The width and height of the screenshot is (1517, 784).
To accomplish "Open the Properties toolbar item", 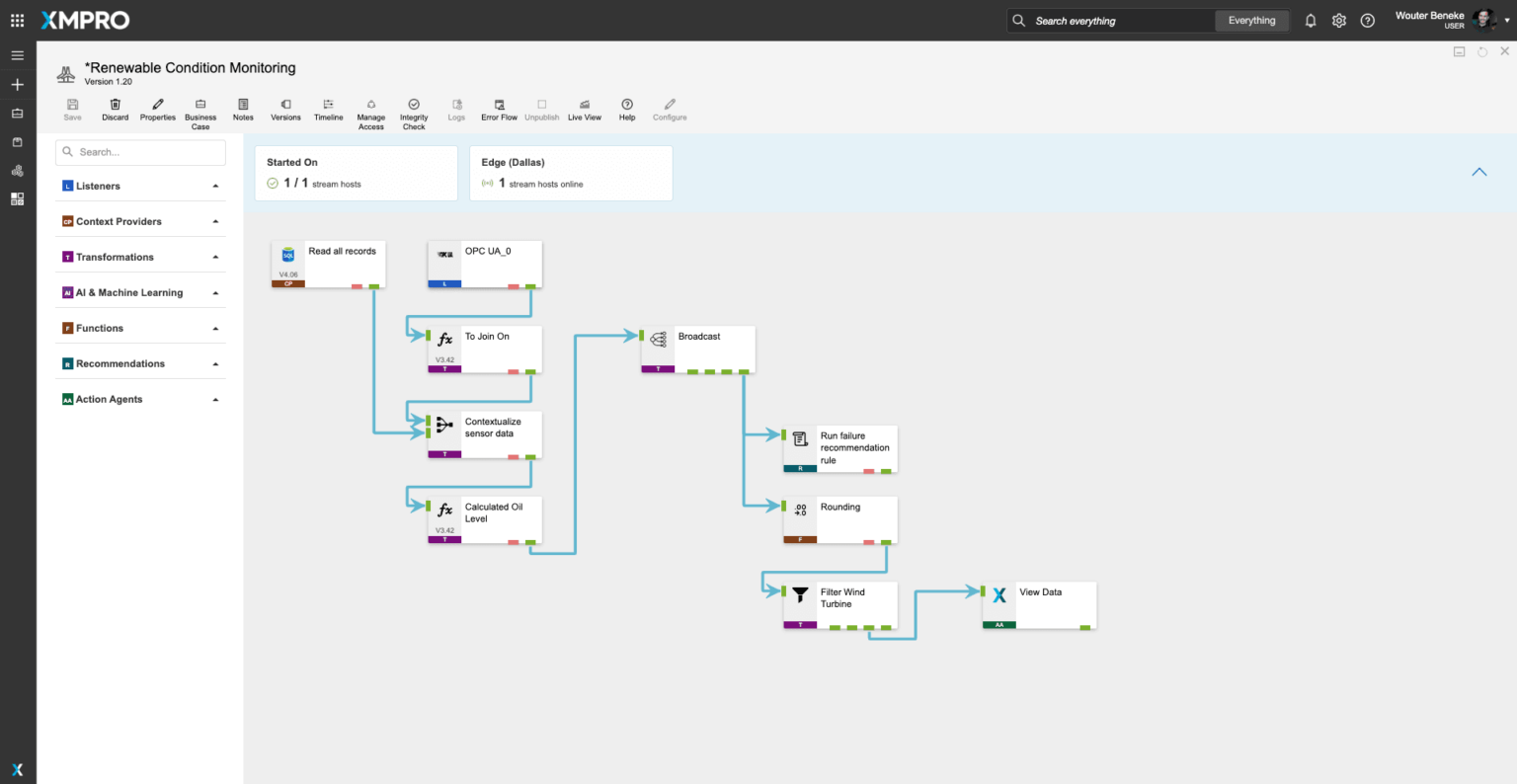I will click(157, 105).
